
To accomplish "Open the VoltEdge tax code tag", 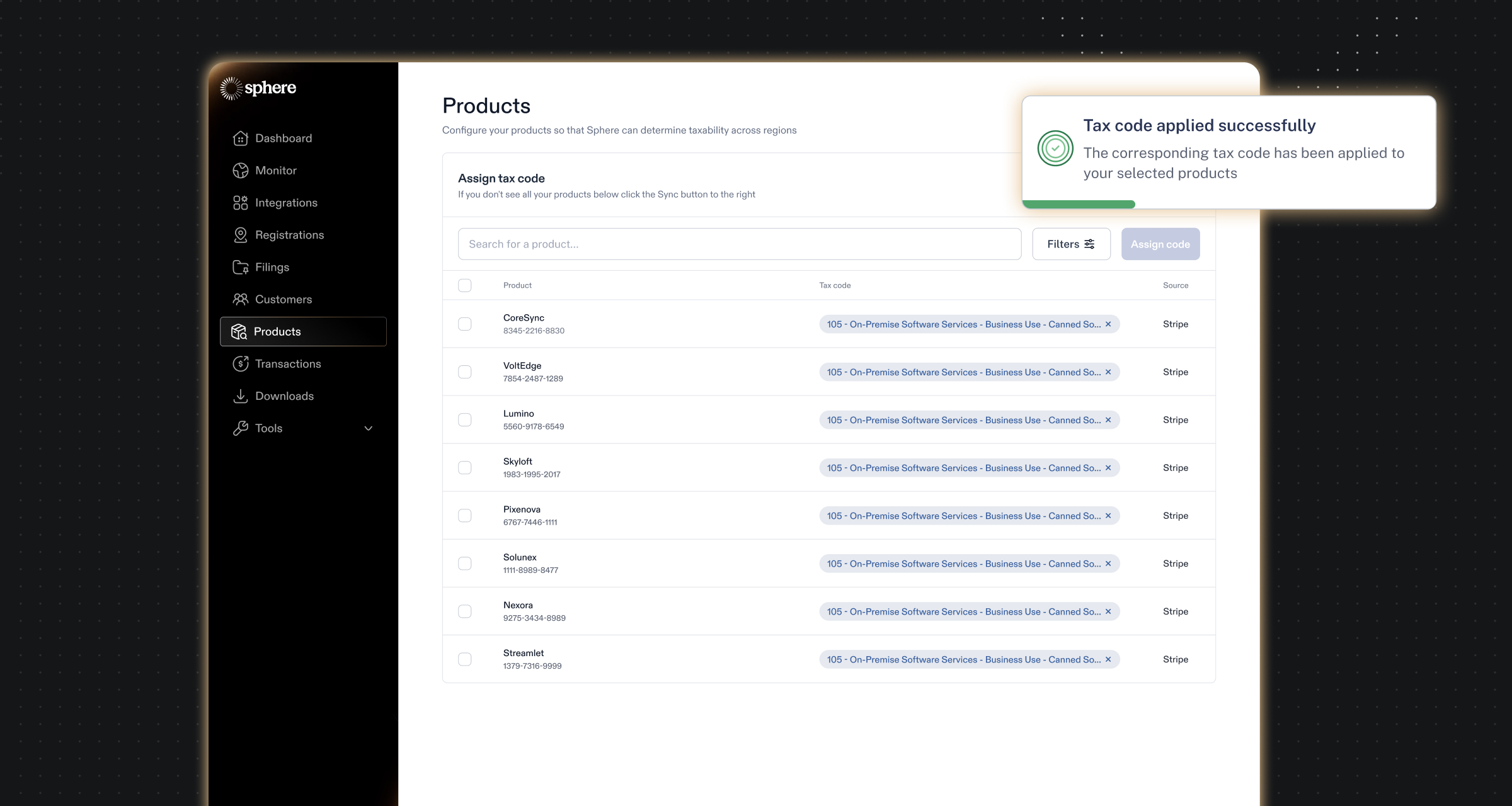I will pos(963,372).
